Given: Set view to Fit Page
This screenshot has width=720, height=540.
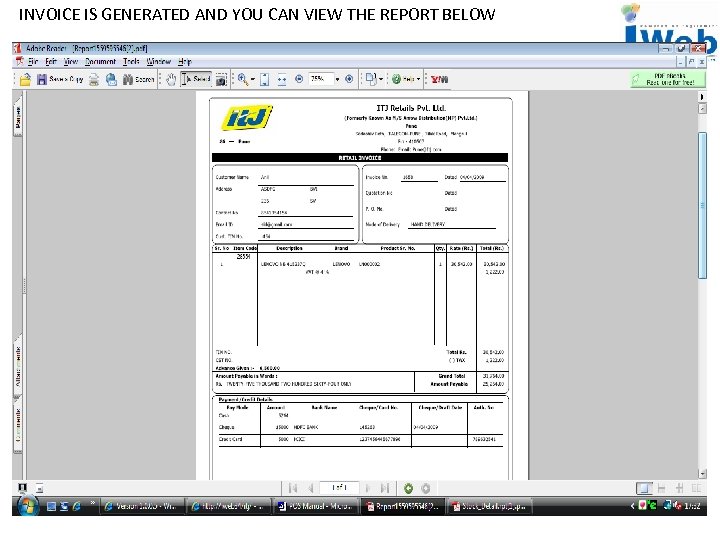Looking at the screenshot, I should point(264,79).
